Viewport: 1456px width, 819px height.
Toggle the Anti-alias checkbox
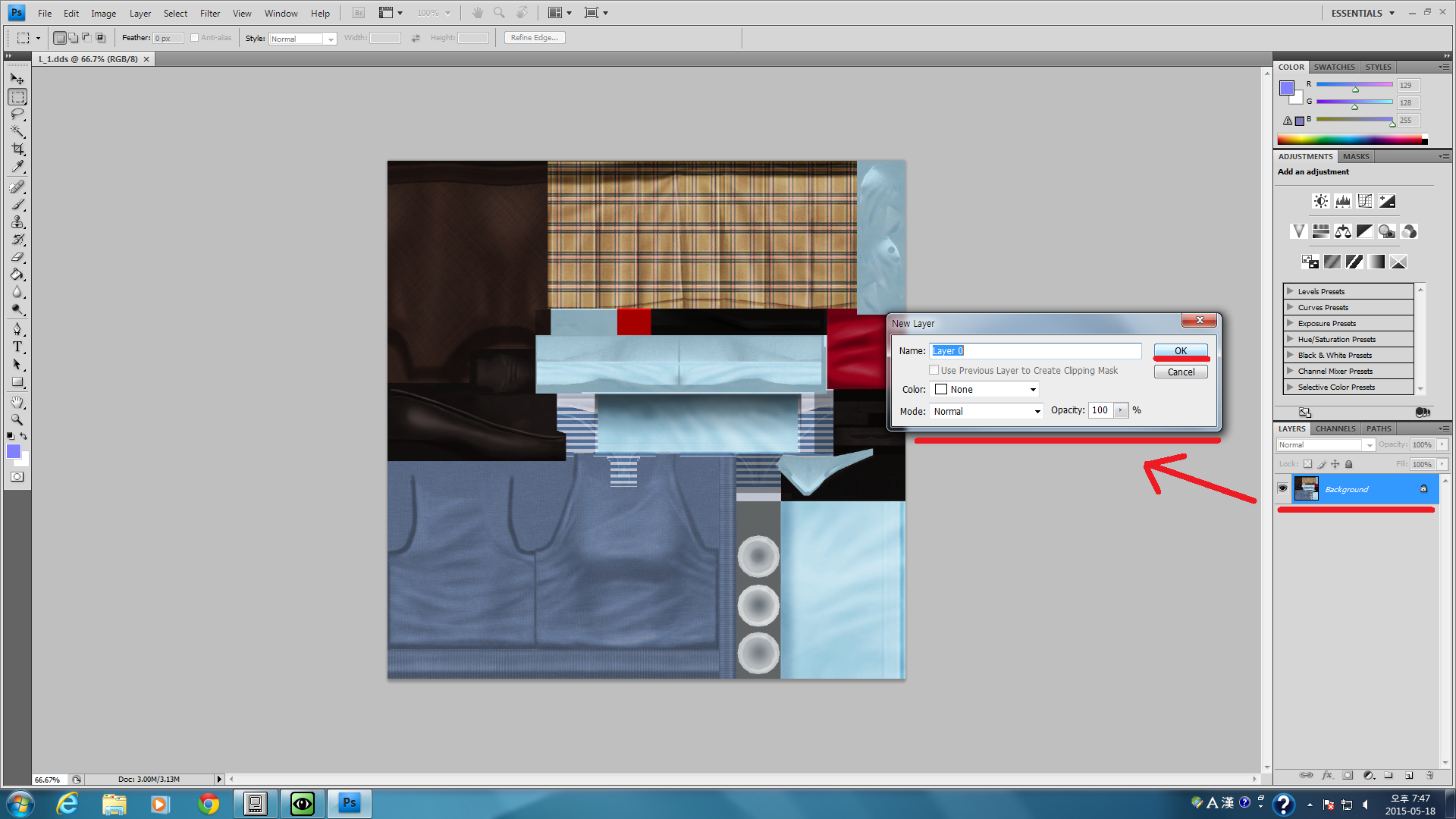click(x=195, y=38)
